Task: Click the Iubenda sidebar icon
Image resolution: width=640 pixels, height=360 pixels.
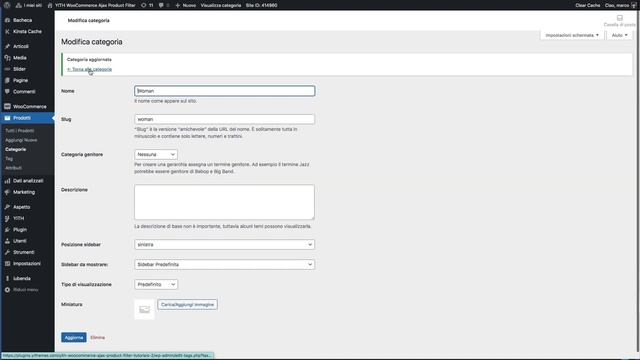Action: (7, 278)
